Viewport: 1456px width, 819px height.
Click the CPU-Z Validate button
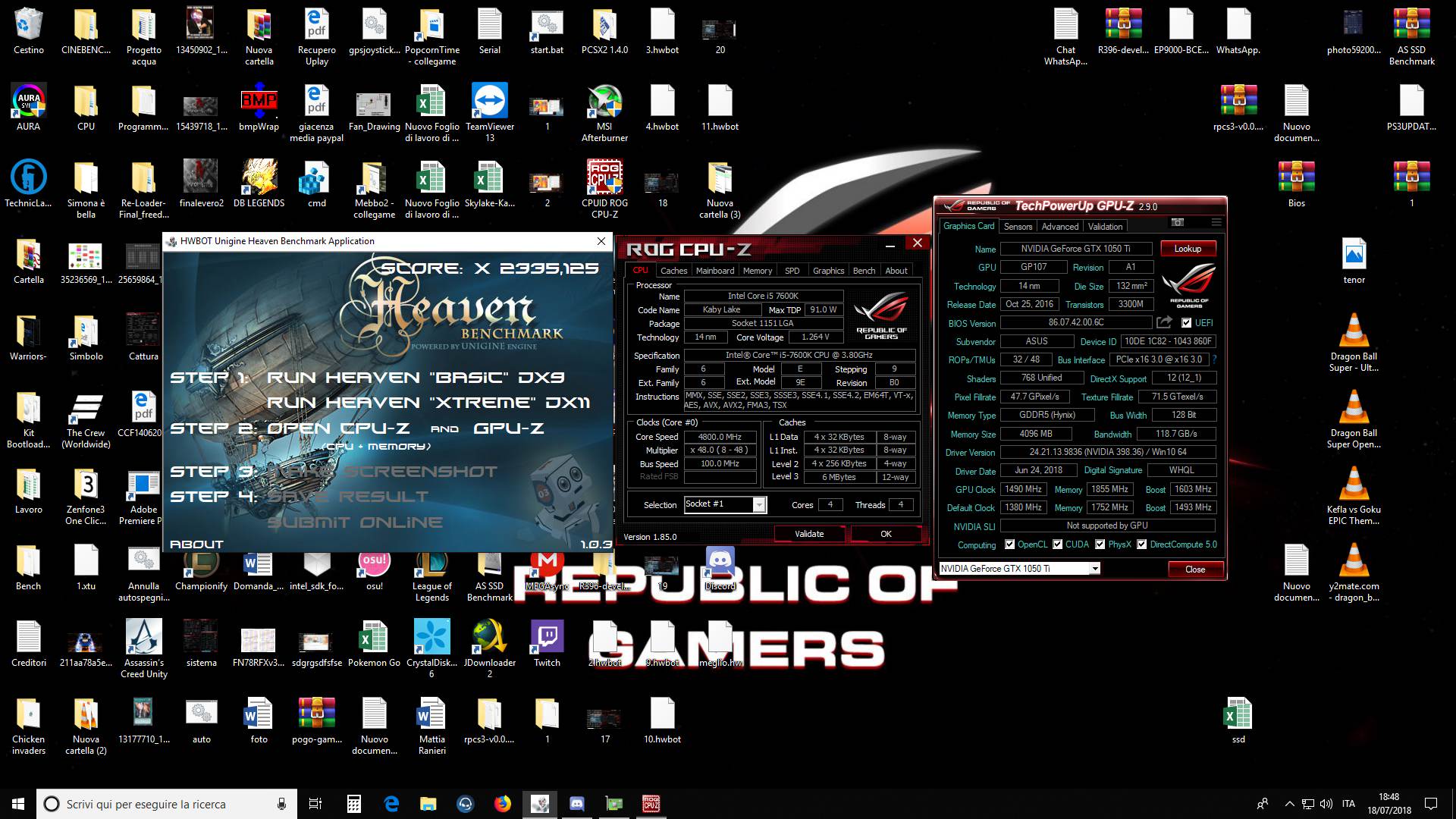tap(809, 534)
